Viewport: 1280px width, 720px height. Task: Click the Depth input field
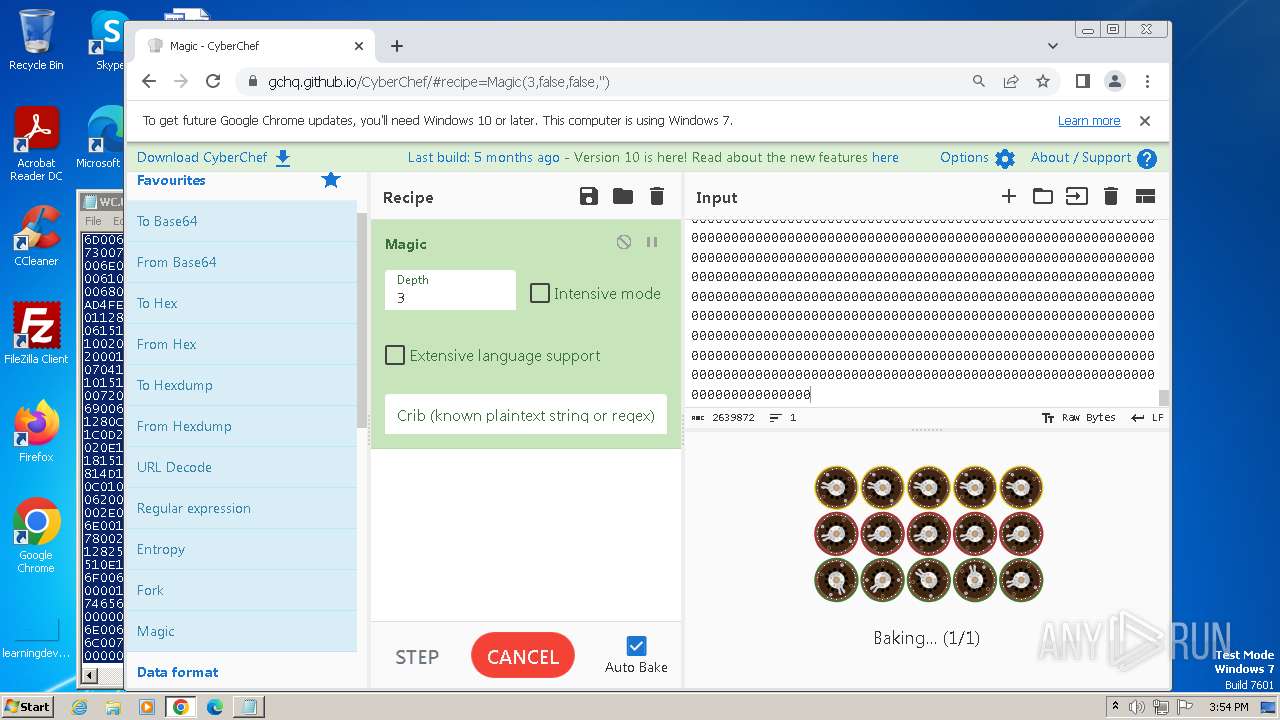point(450,290)
